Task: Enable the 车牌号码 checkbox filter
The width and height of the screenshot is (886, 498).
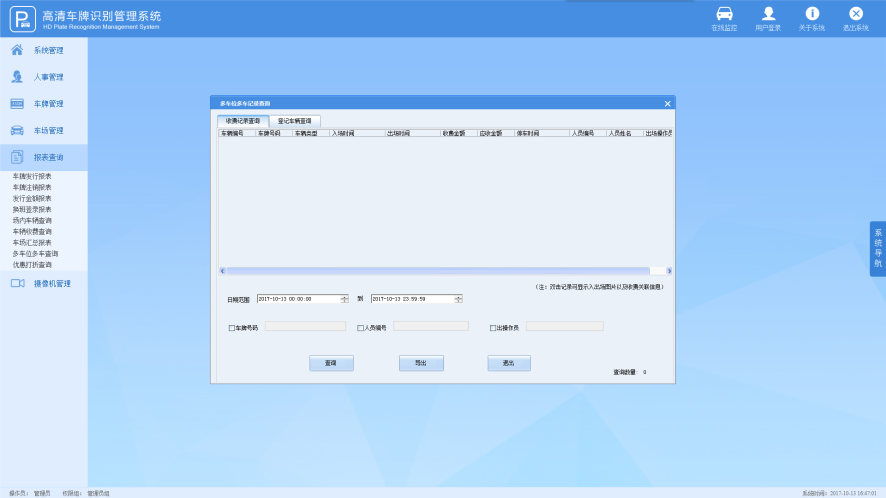Action: coord(232,328)
